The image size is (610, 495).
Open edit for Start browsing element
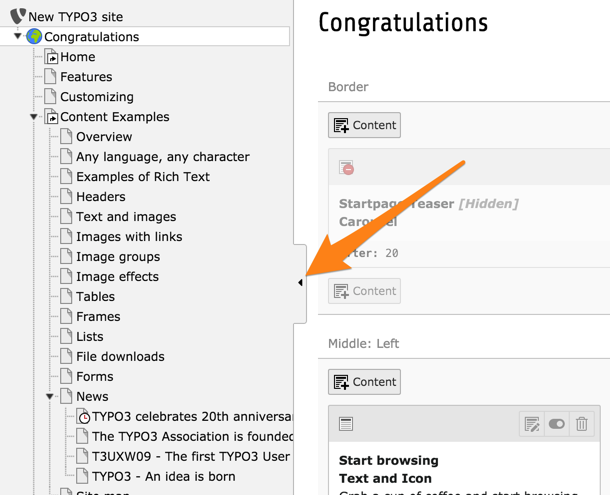click(x=531, y=424)
